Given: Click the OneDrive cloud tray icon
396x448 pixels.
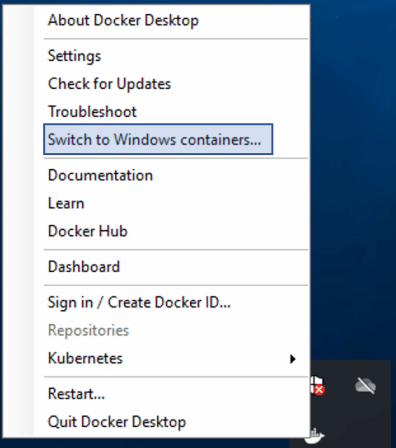Looking at the screenshot, I should (365, 386).
